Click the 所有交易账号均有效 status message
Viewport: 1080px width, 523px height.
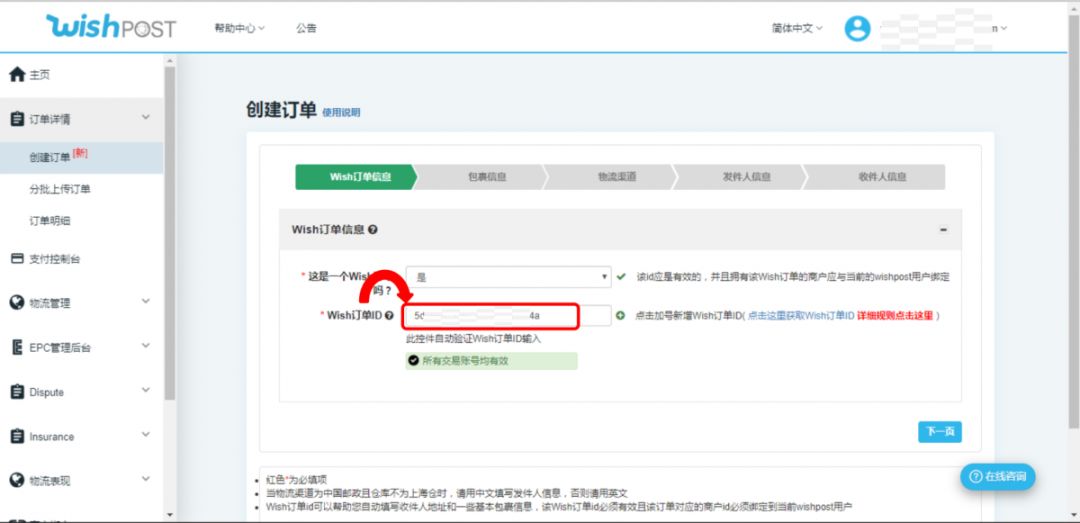[491, 361]
